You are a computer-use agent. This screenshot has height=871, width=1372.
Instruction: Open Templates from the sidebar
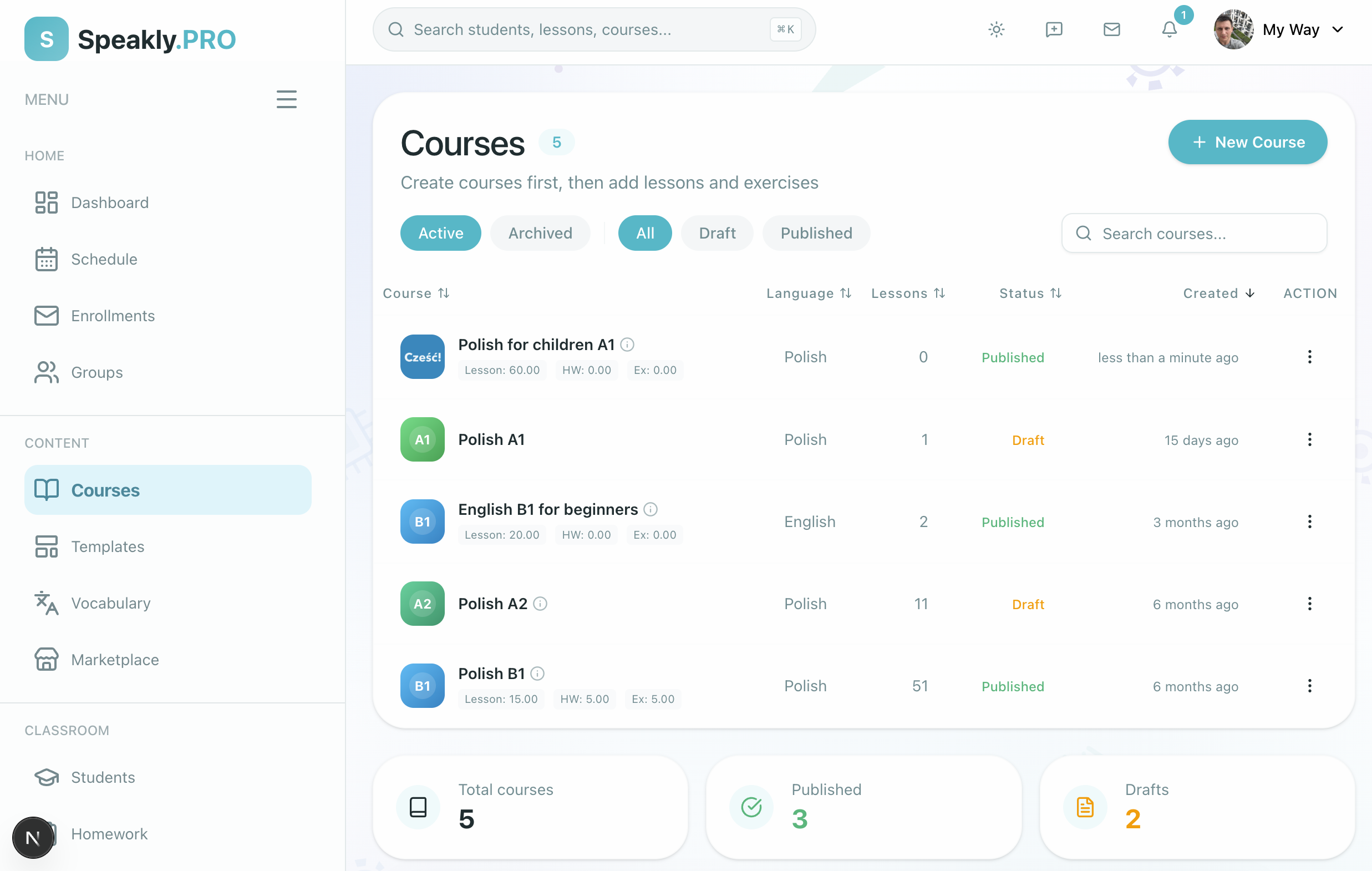pos(107,546)
